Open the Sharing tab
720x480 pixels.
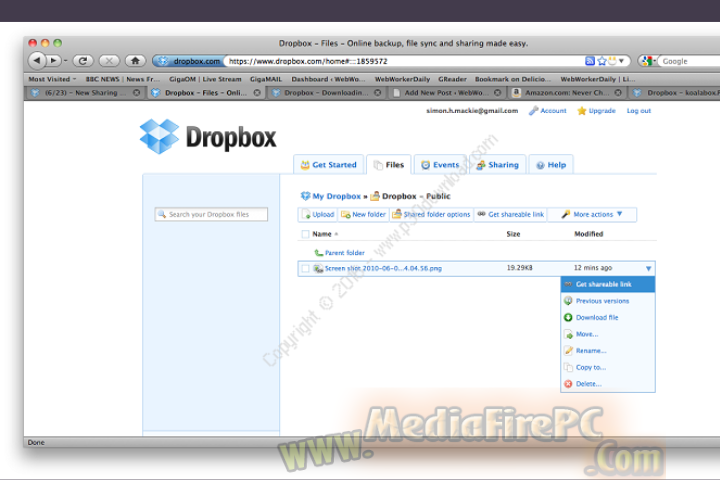(x=497, y=165)
